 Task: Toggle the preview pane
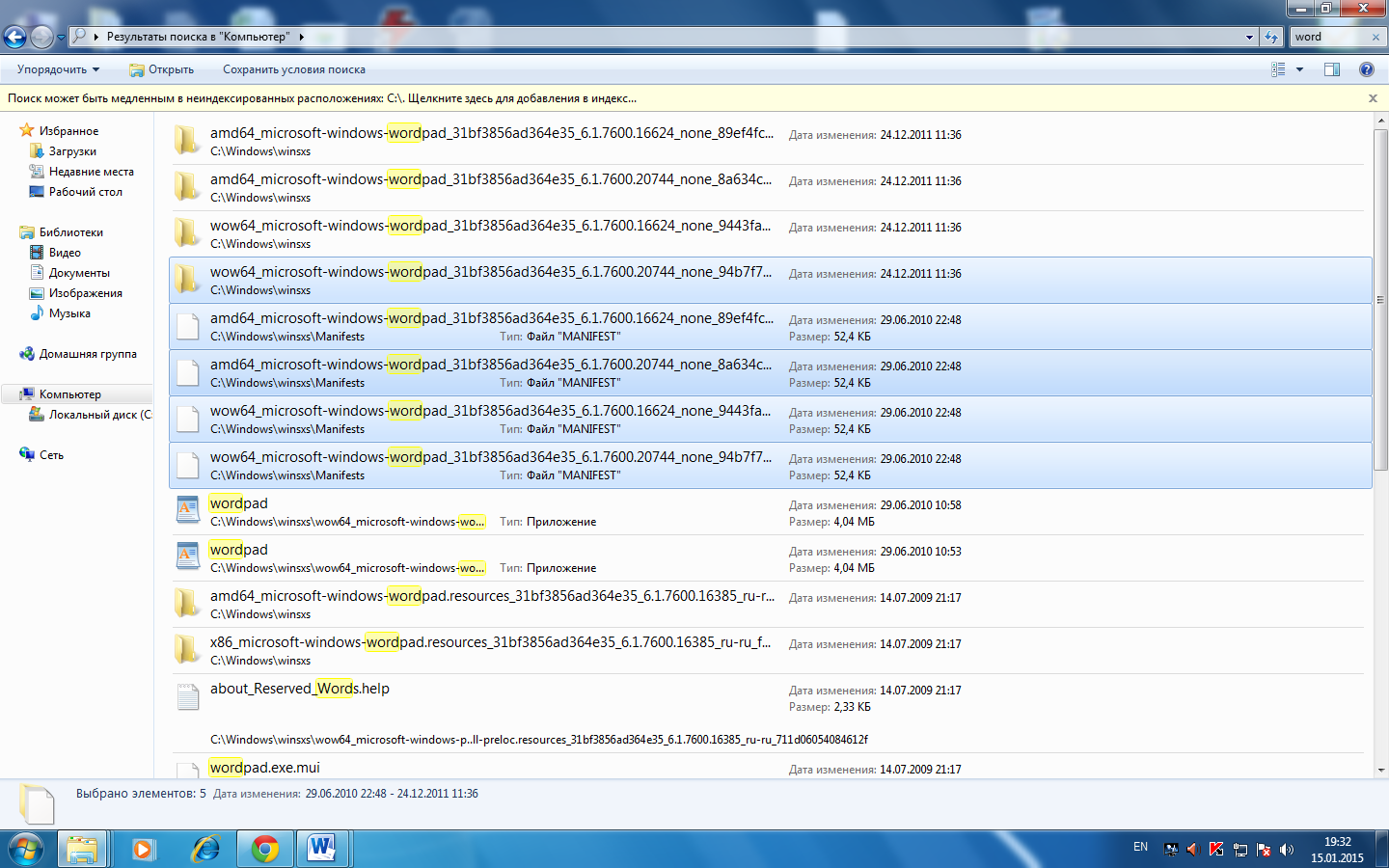[1332, 69]
